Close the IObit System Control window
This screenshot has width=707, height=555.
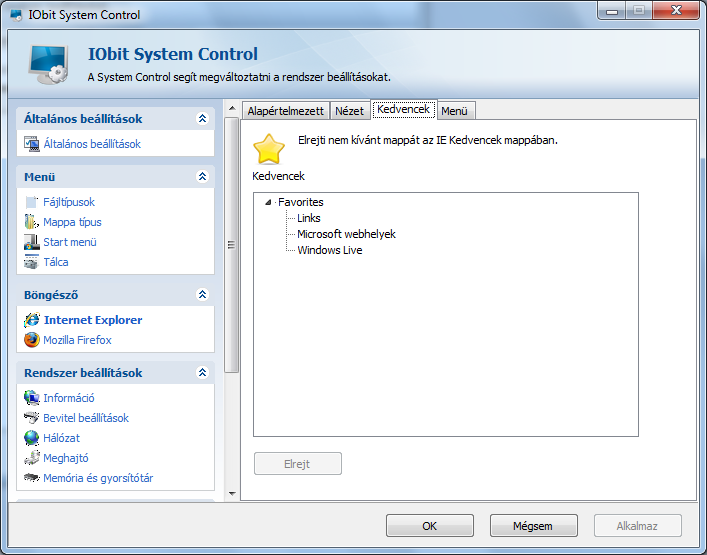pos(675,11)
